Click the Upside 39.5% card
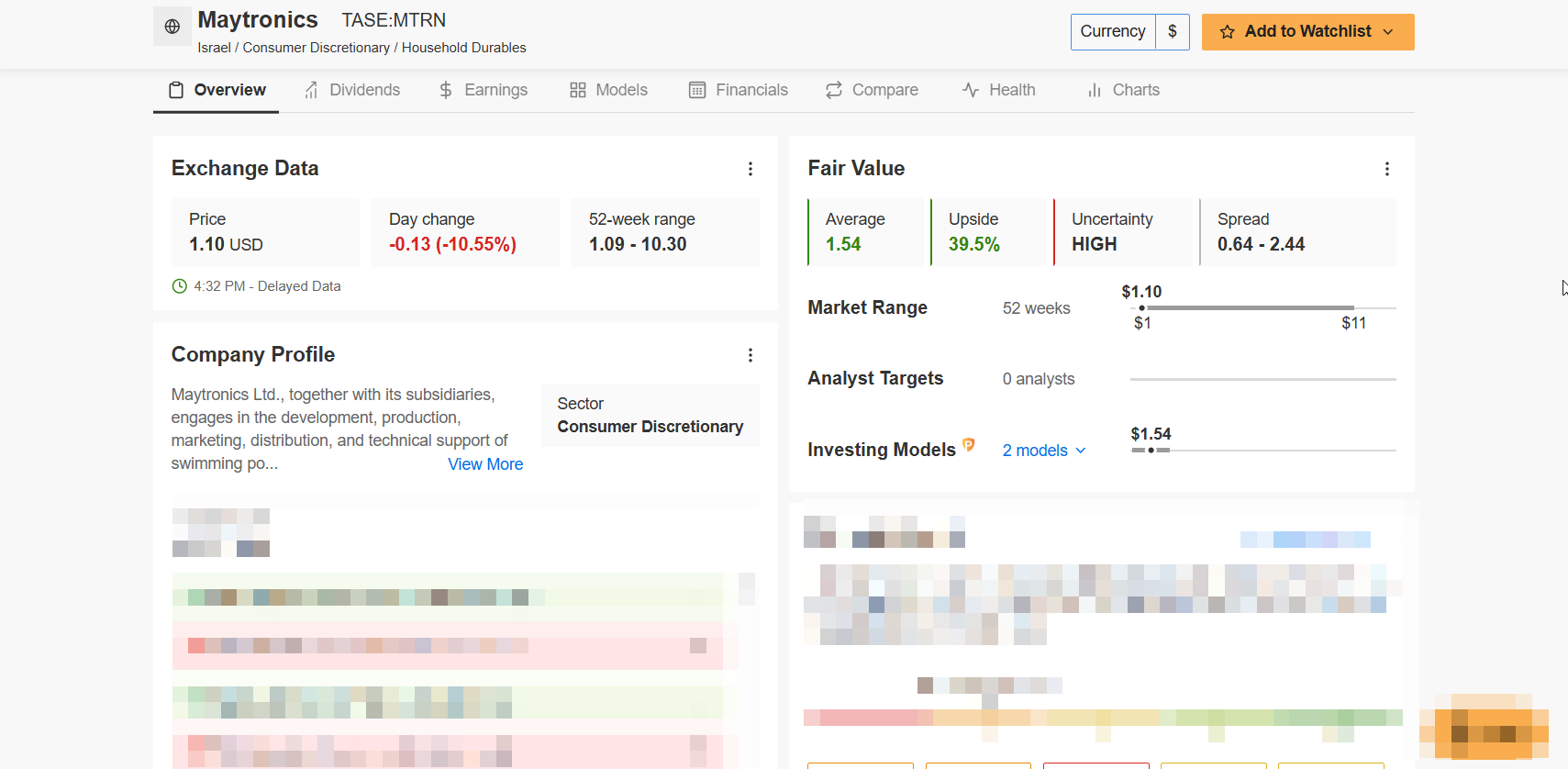Viewport: 1568px width, 769px height. click(989, 232)
